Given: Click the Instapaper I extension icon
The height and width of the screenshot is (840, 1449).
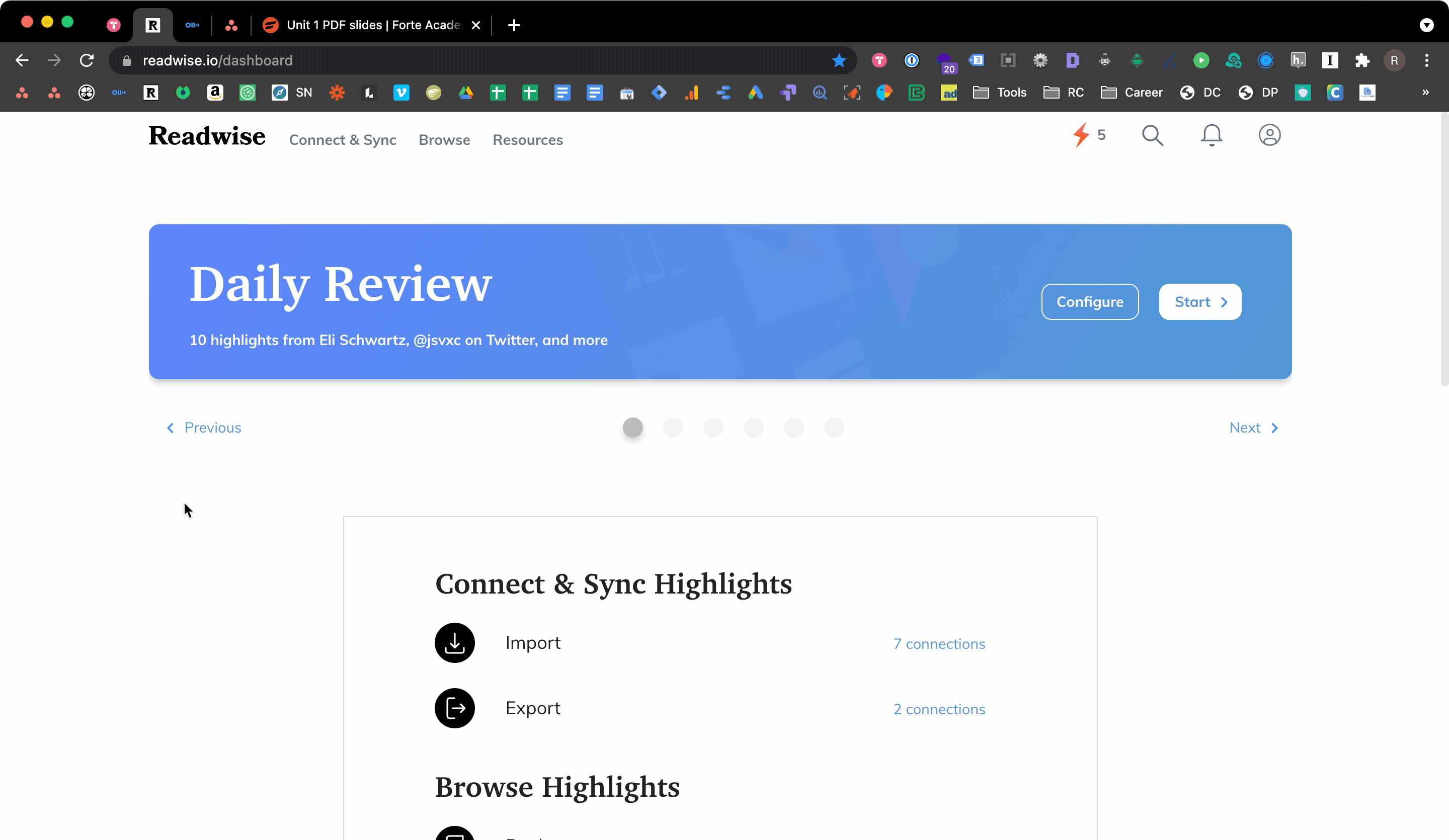Looking at the screenshot, I should (x=1330, y=60).
